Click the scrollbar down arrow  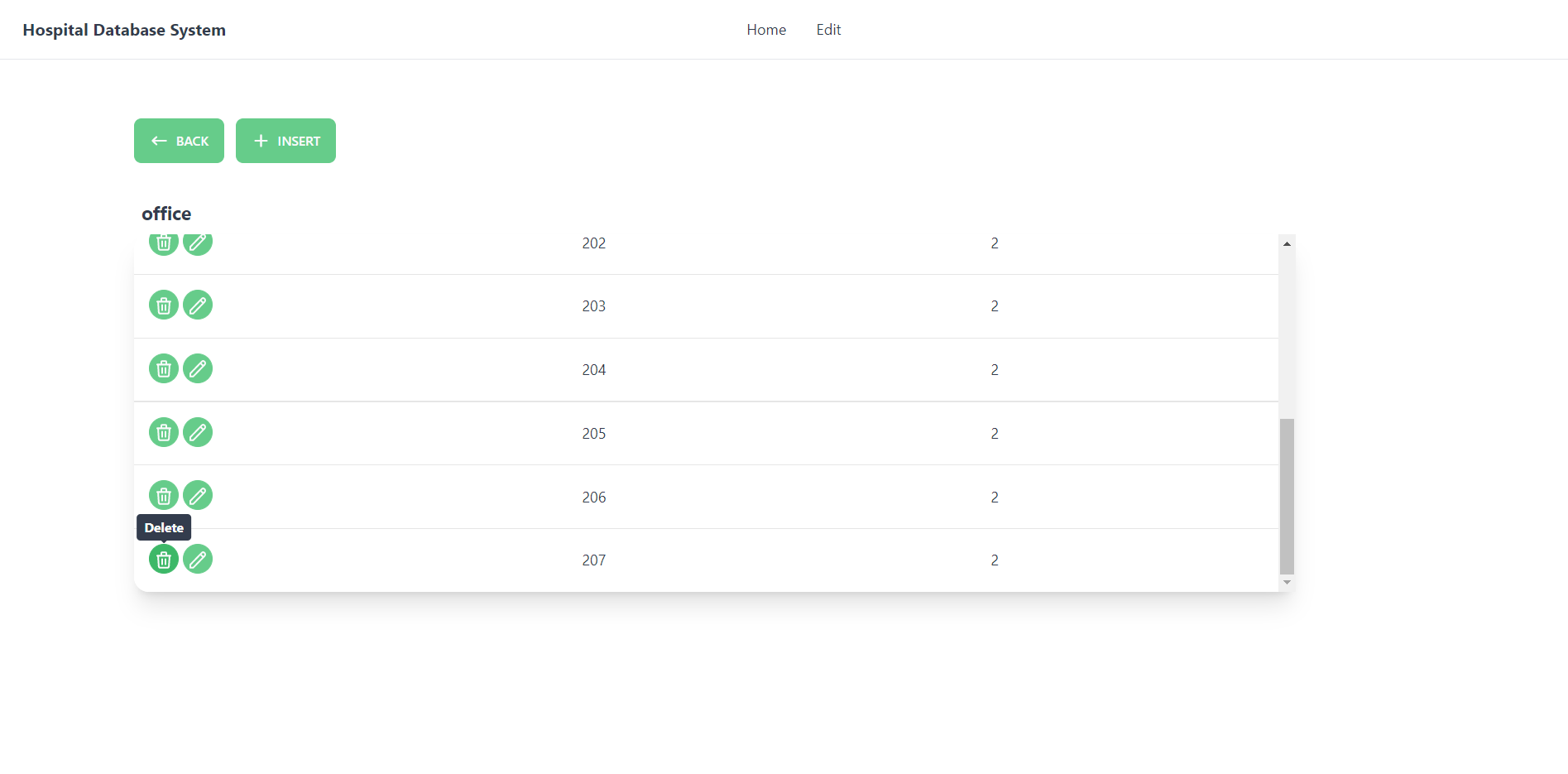point(1287,583)
